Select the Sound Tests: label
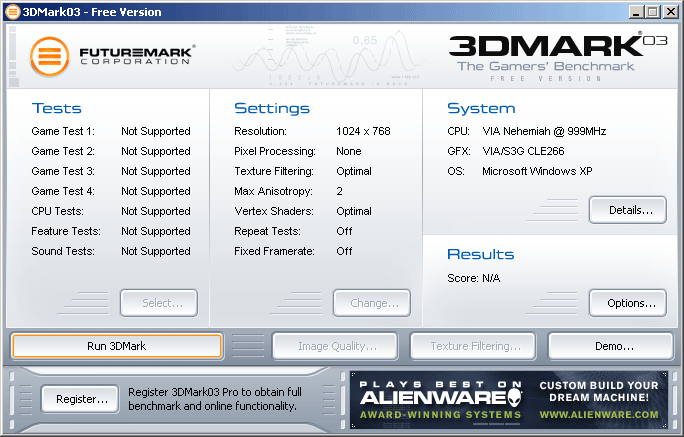This screenshot has width=684, height=437. pos(63,251)
